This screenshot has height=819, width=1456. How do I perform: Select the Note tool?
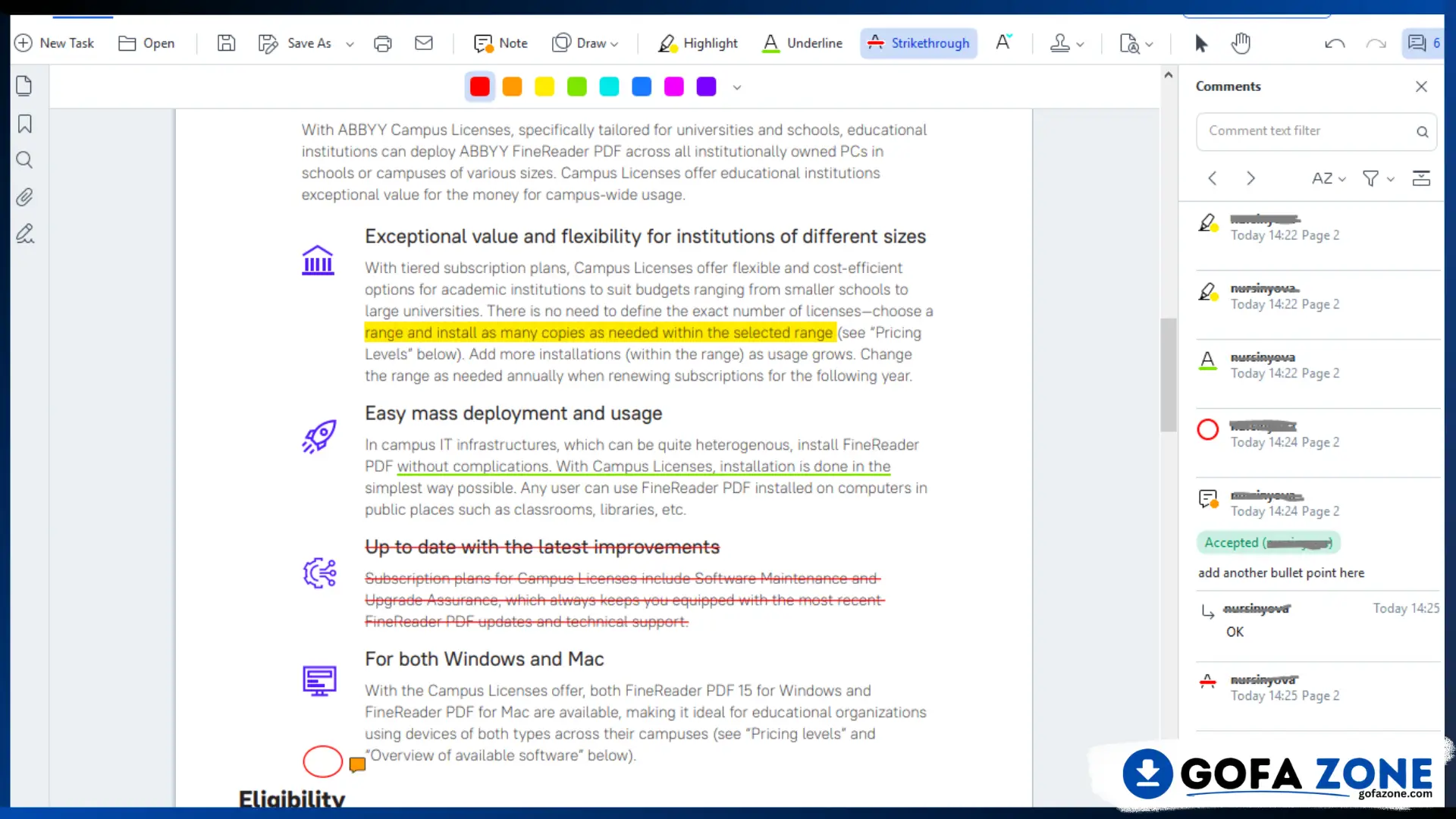500,43
